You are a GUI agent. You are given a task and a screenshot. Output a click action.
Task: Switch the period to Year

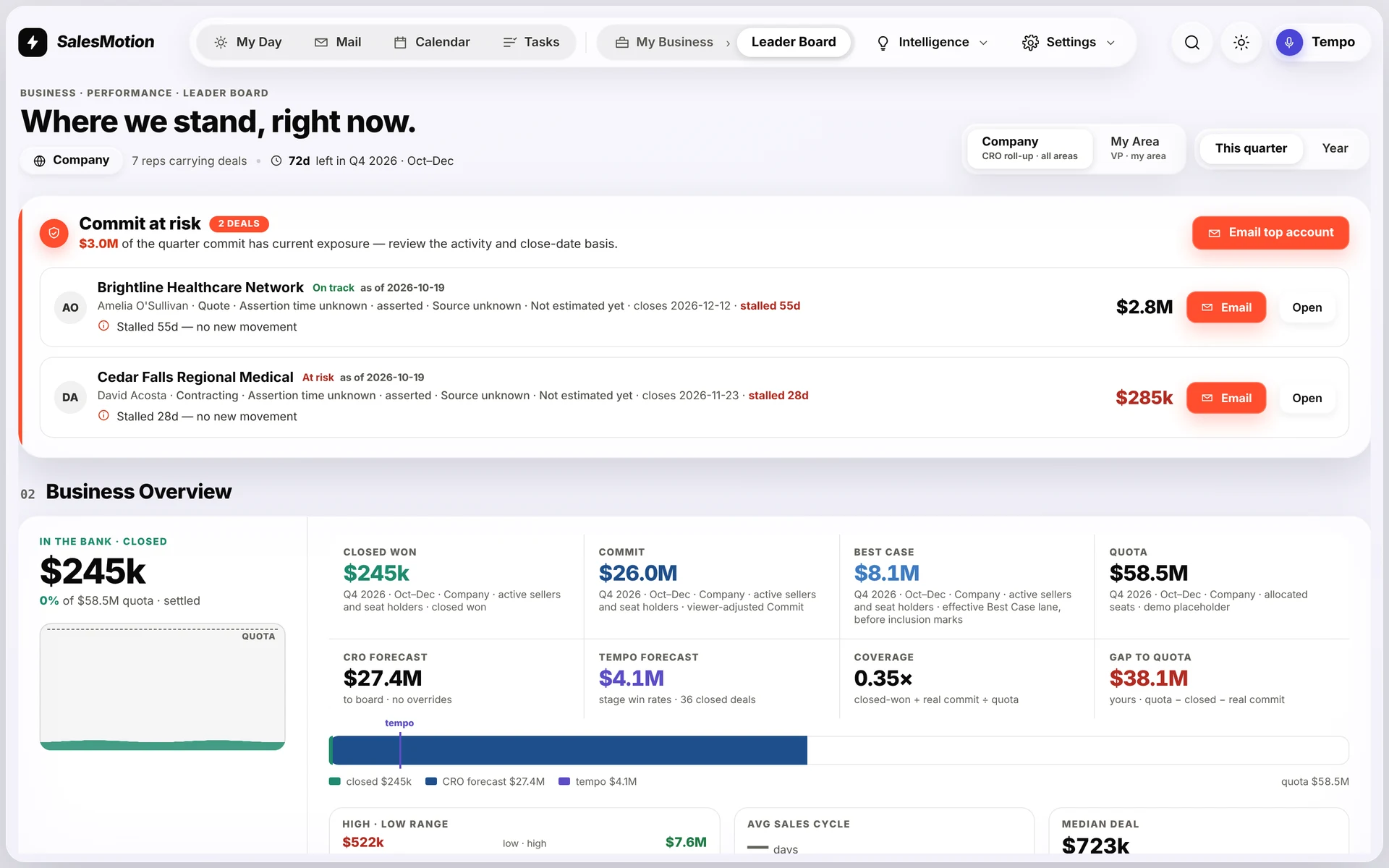tap(1335, 148)
